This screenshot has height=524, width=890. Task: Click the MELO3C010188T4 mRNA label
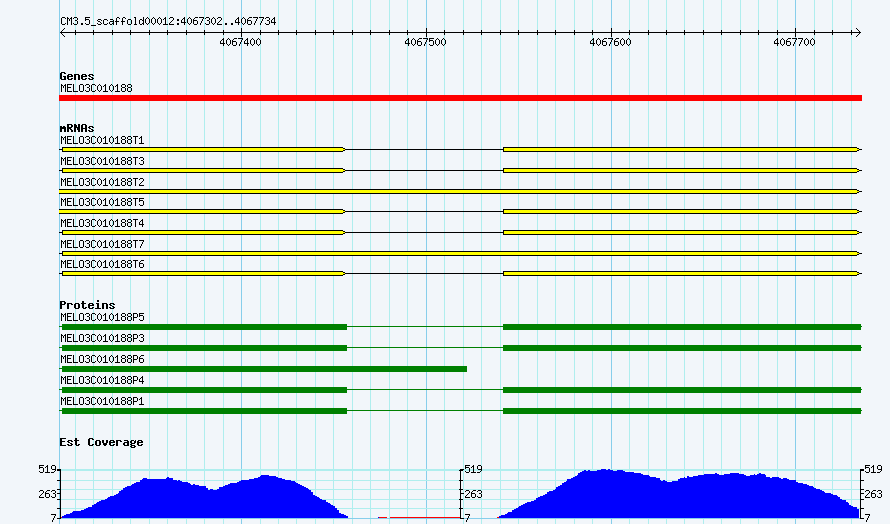[102, 223]
